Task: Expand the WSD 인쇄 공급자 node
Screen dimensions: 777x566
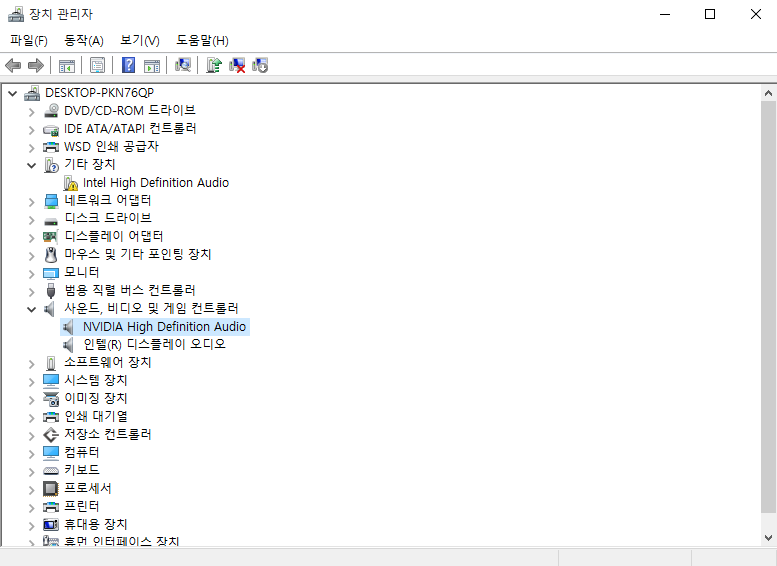Action: click(32, 148)
